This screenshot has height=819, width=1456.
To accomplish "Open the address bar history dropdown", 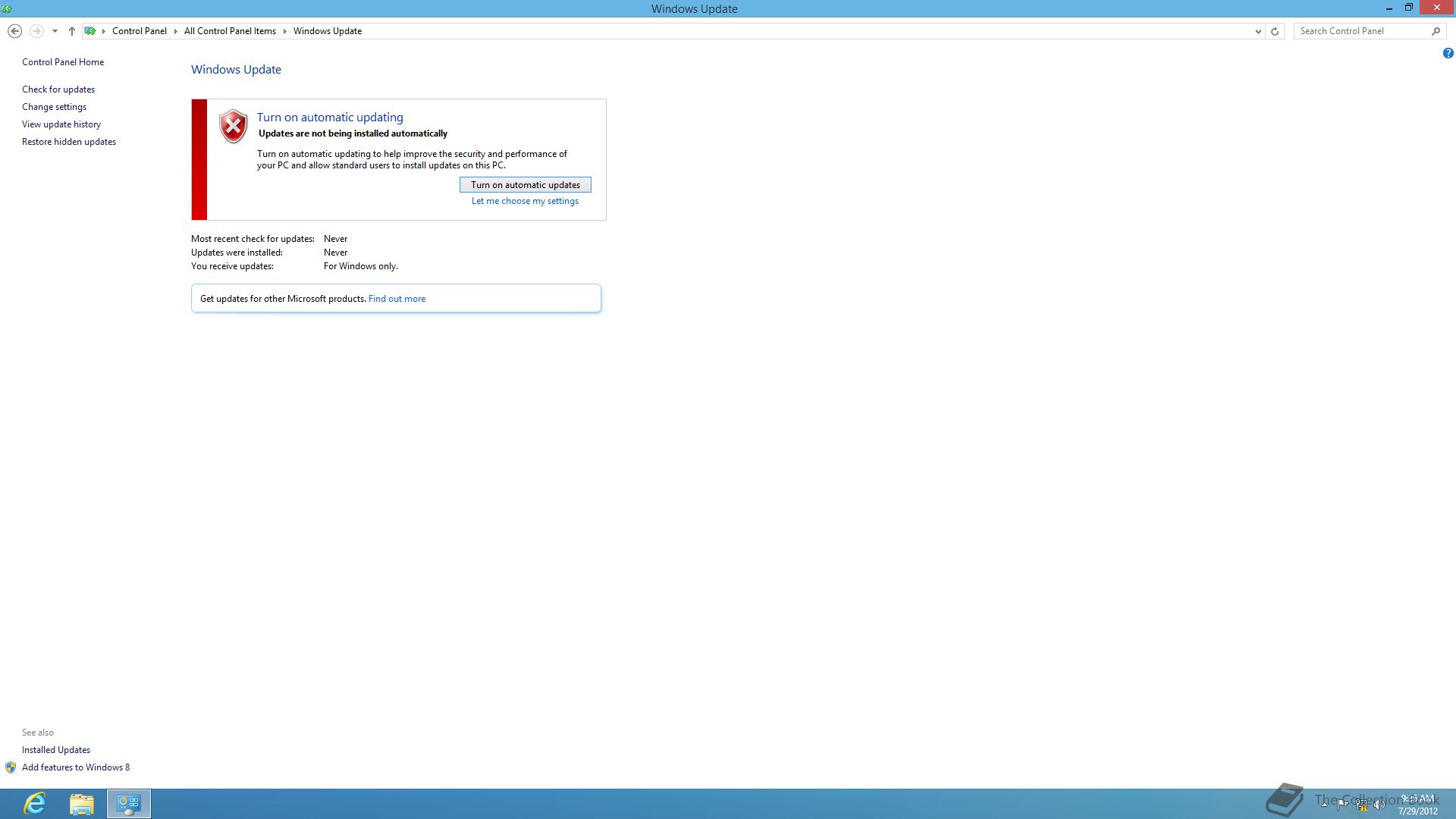I will pyautogui.click(x=1258, y=31).
